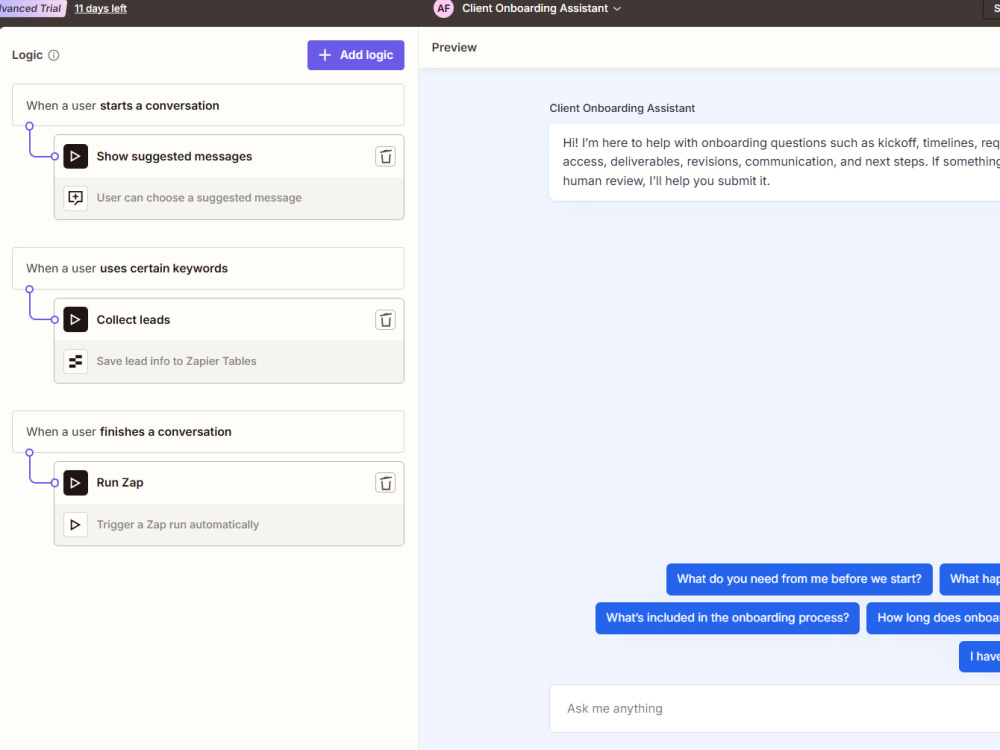
Task: Select the 'uses certain keywords' trigger
Action: coord(208,268)
